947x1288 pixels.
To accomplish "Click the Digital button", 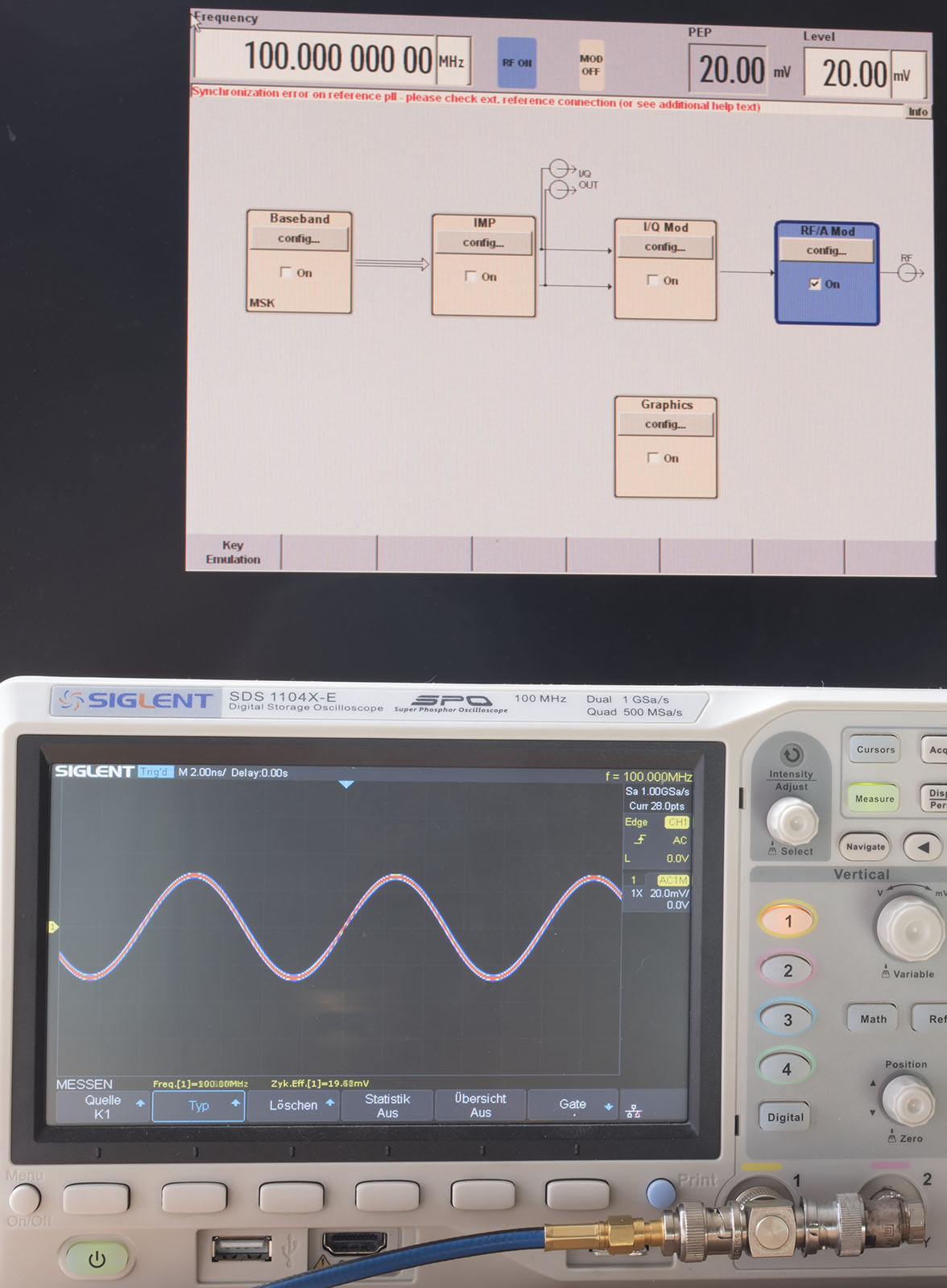I will (785, 1117).
